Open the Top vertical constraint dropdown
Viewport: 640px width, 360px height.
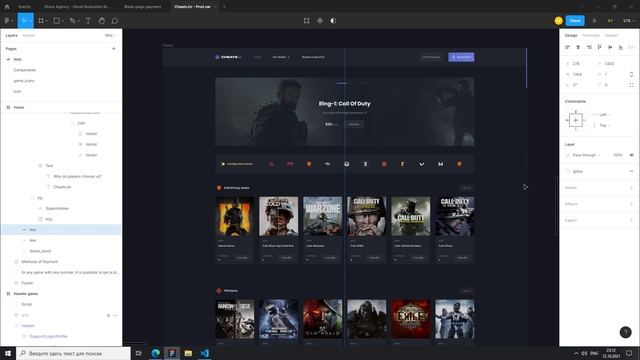(x=604, y=125)
